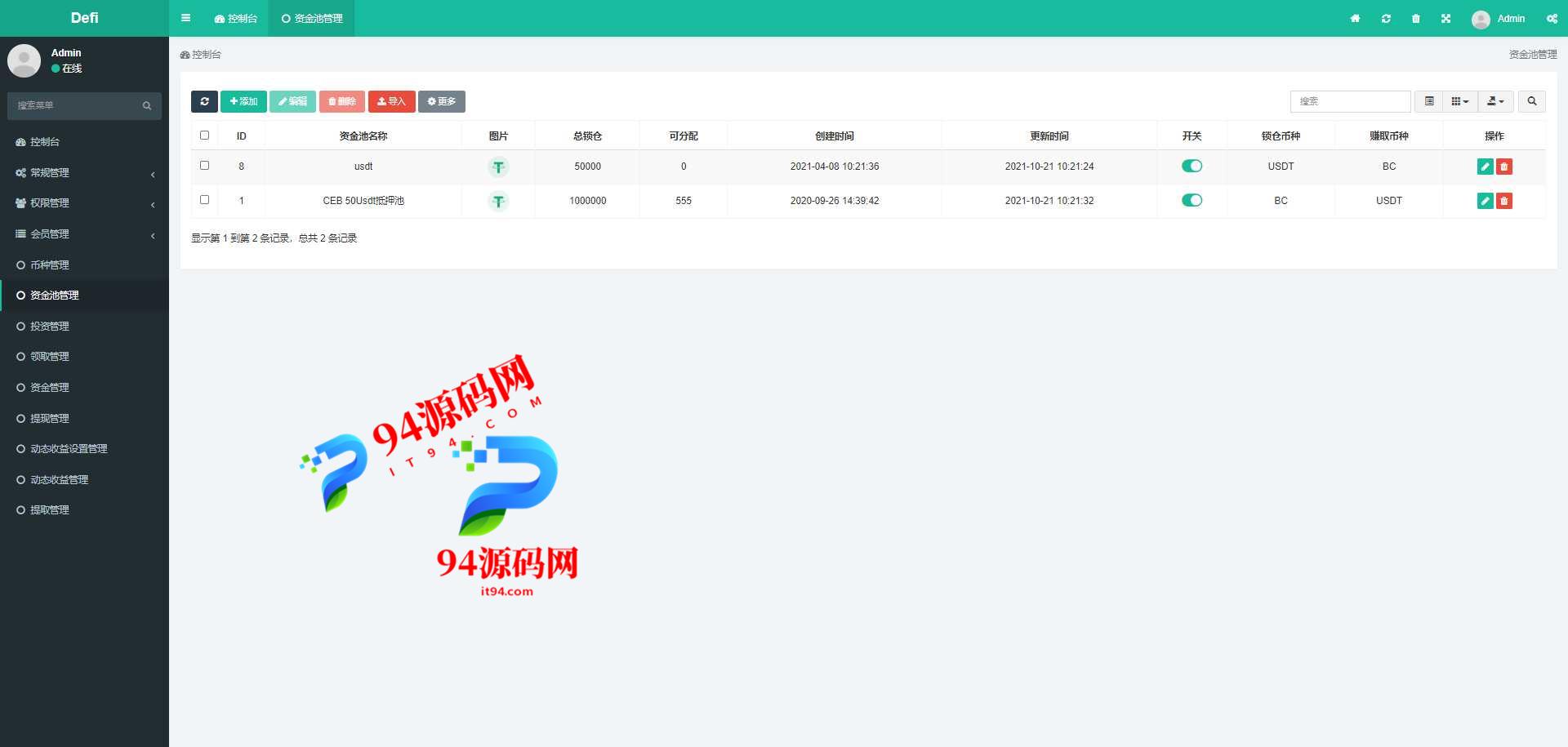Open 更多 more actions dropdown
The image size is (1568, 747).
click(x=442, y=101)
